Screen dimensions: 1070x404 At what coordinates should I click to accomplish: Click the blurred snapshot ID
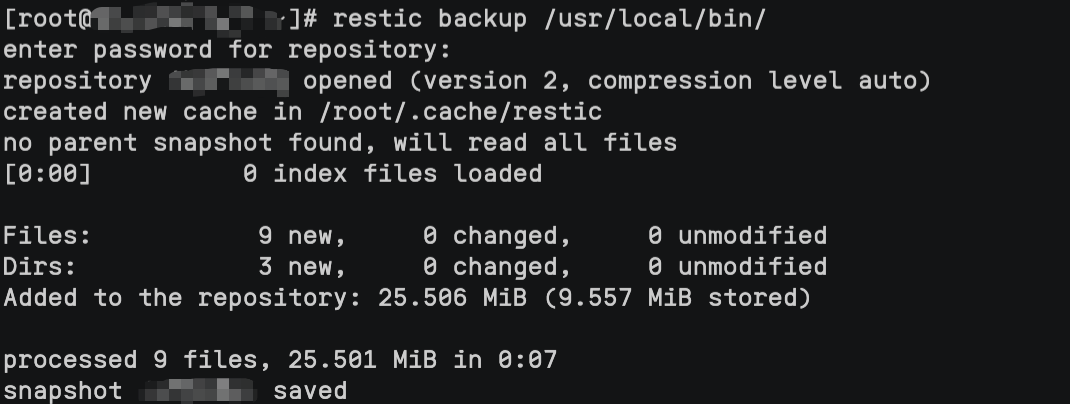(197, 390)
